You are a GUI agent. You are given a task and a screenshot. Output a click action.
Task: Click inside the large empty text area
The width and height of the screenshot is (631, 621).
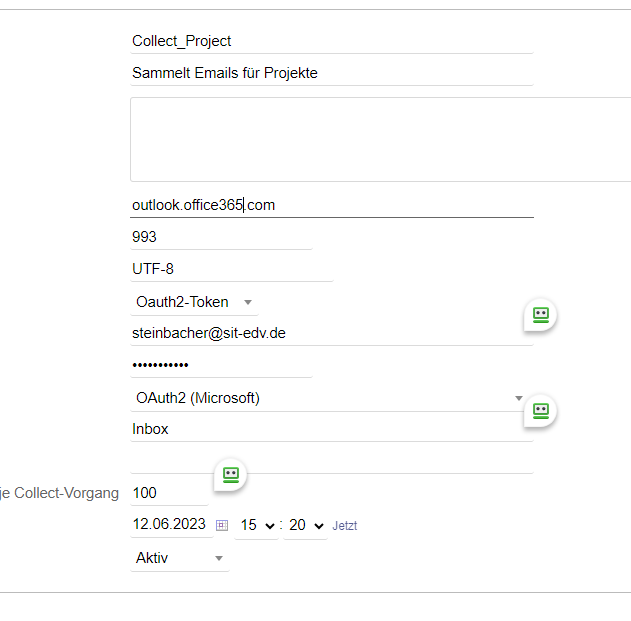click(x=380, y=139)
